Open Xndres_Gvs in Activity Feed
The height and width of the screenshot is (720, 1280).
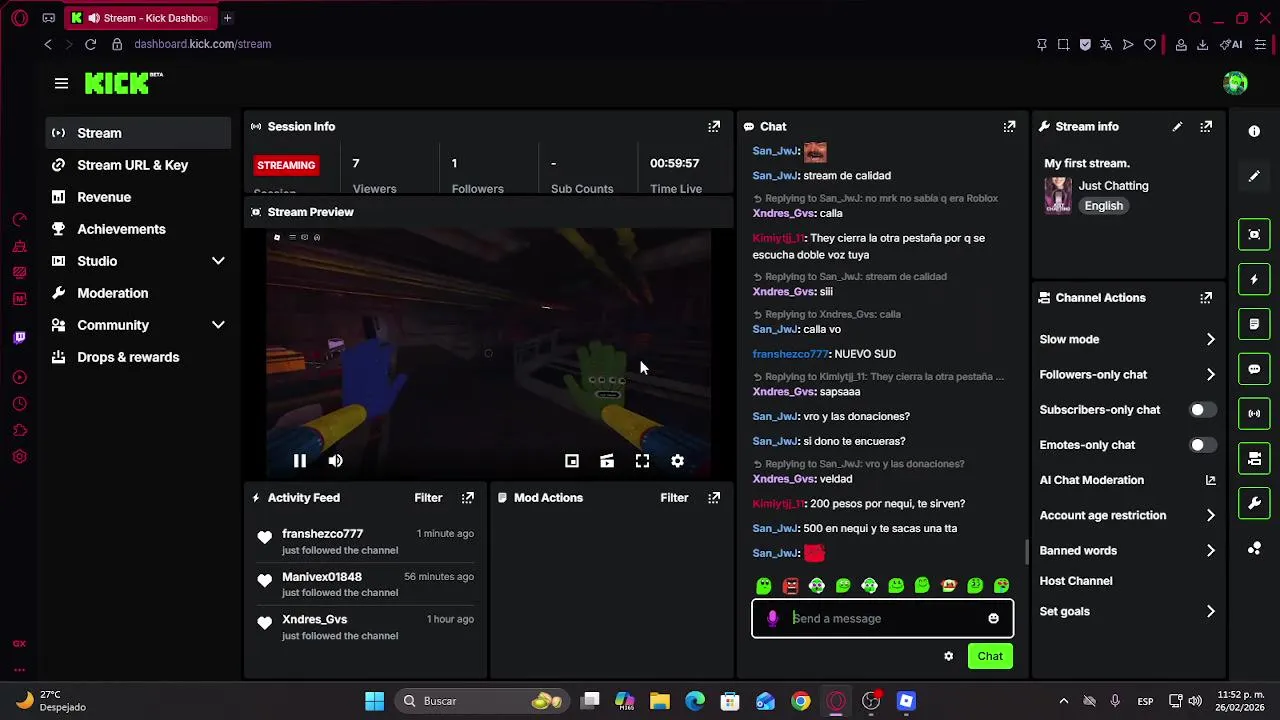pos(314,620)
